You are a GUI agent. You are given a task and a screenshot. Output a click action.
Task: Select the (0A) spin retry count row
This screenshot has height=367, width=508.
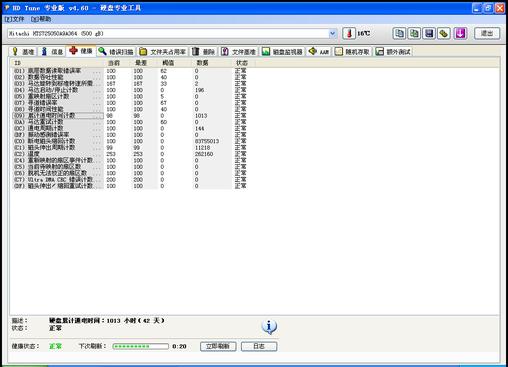[130, 122]
